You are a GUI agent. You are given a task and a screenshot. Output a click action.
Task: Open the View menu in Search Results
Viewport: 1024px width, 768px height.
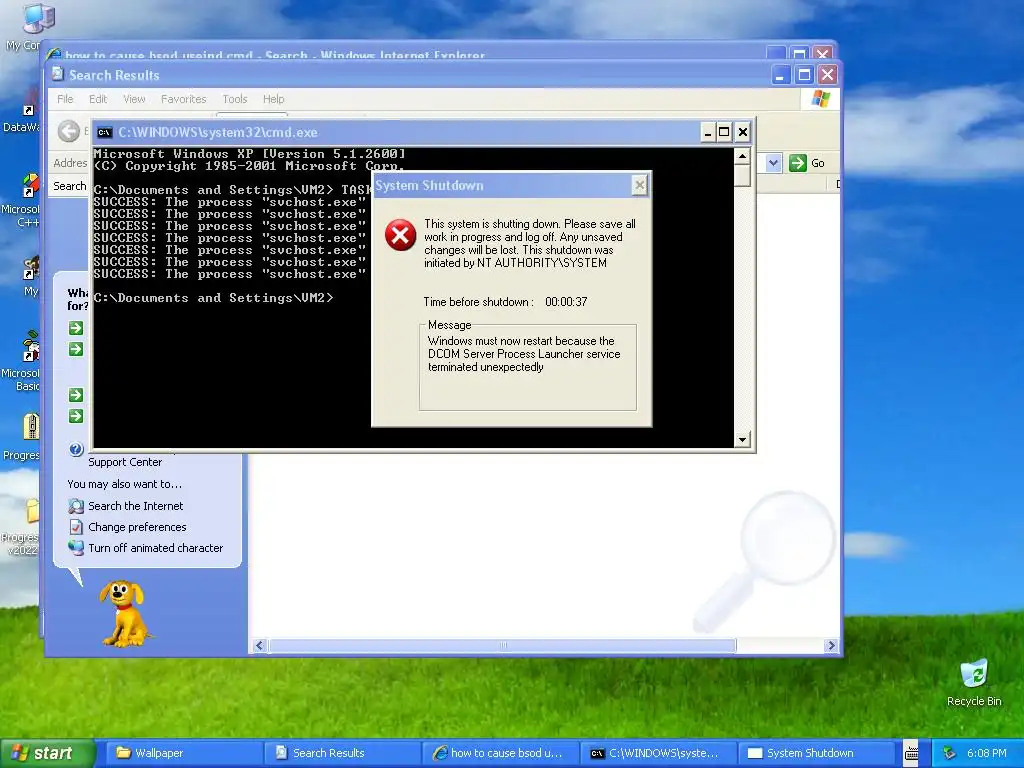(x=134, y=99)
